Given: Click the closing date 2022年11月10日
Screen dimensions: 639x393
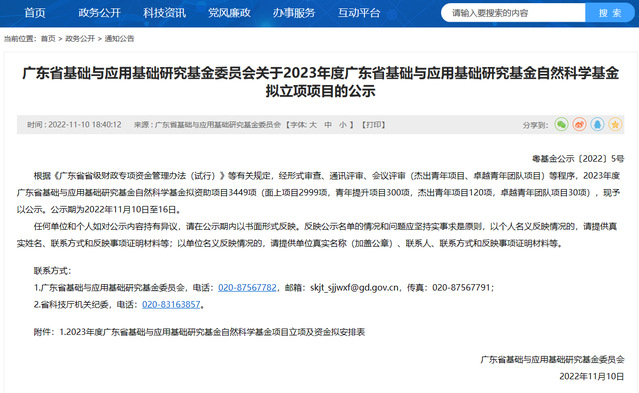Looking at the screenshot, I should click(592, 376).
